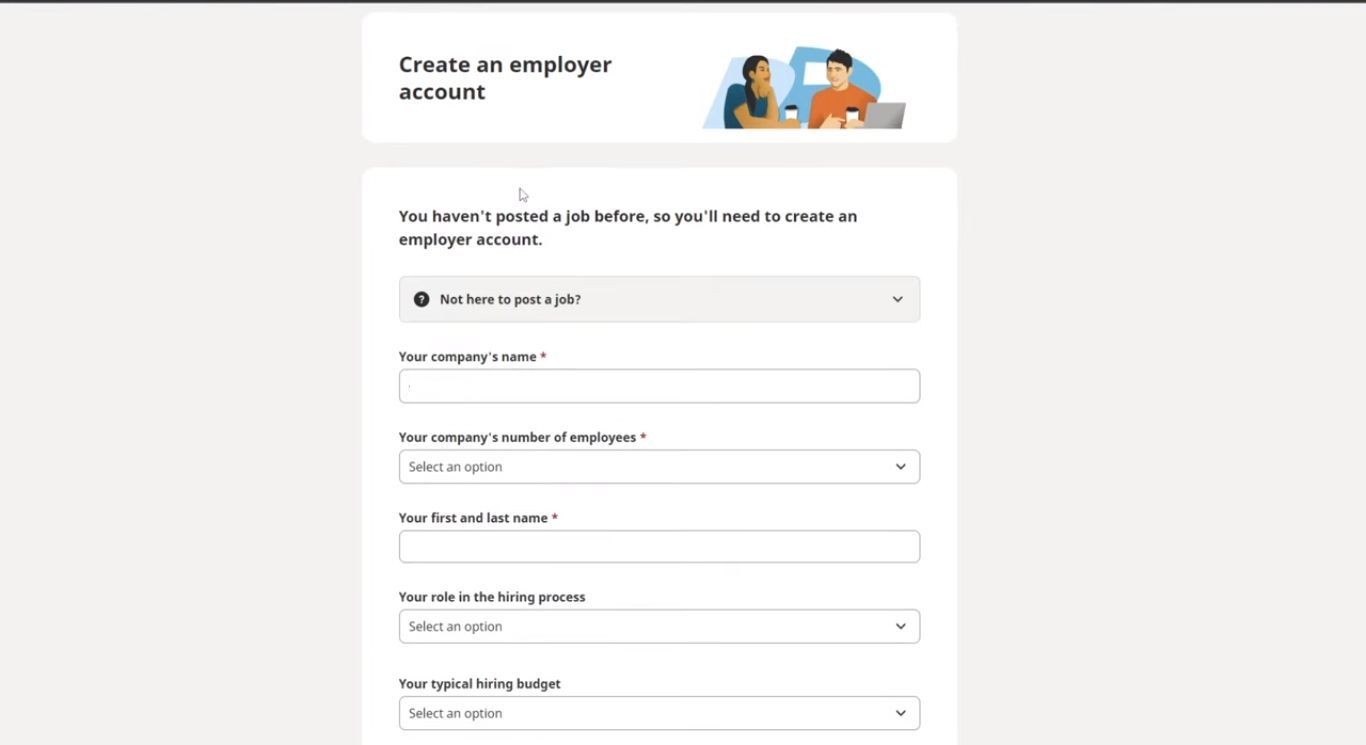The width and height of the screenshot is (1366, 745).
Task: Open the company's number of employees dropdown
Action: coord(659,466)
